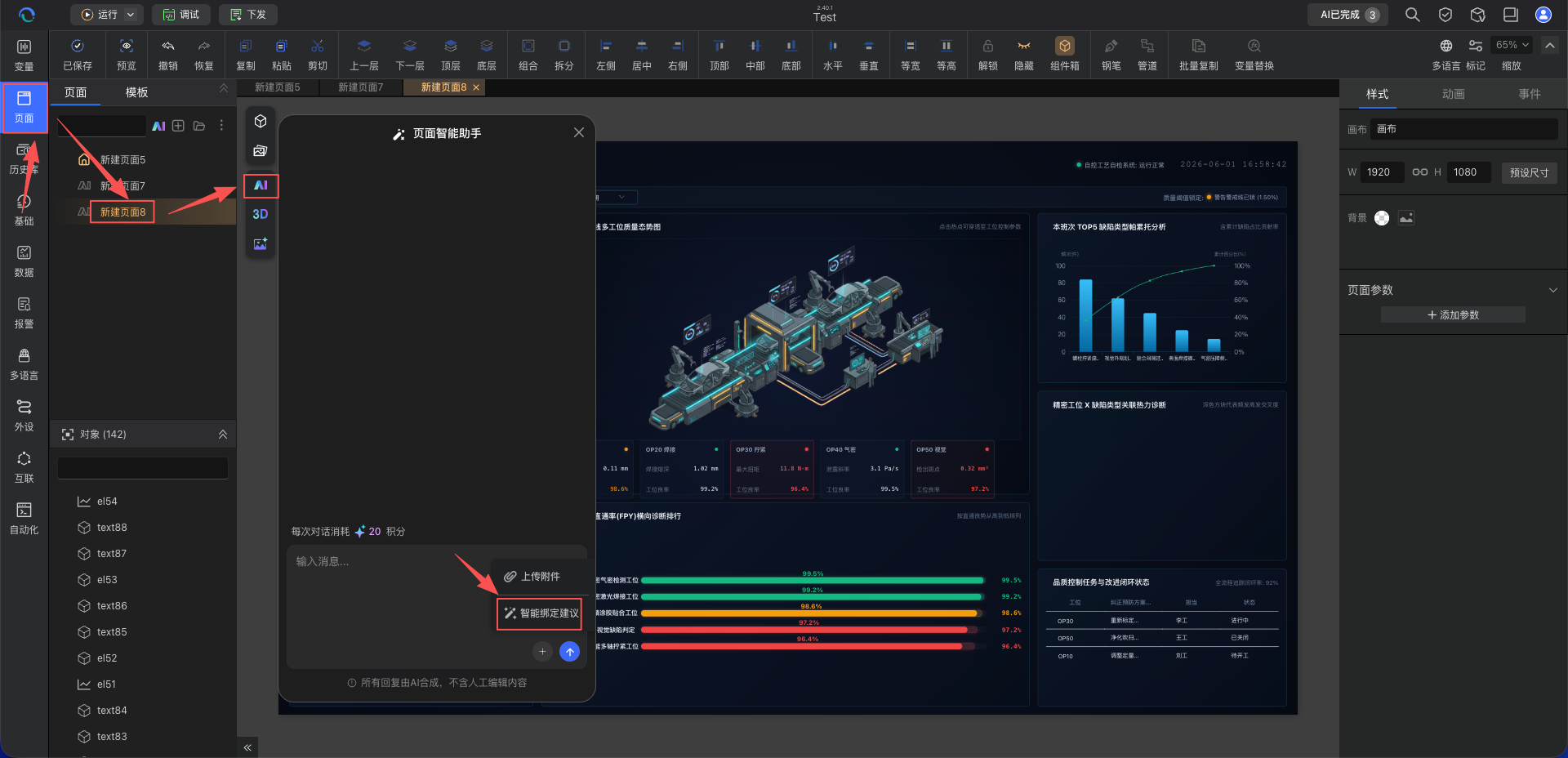Open the page list more options menu

221,126
